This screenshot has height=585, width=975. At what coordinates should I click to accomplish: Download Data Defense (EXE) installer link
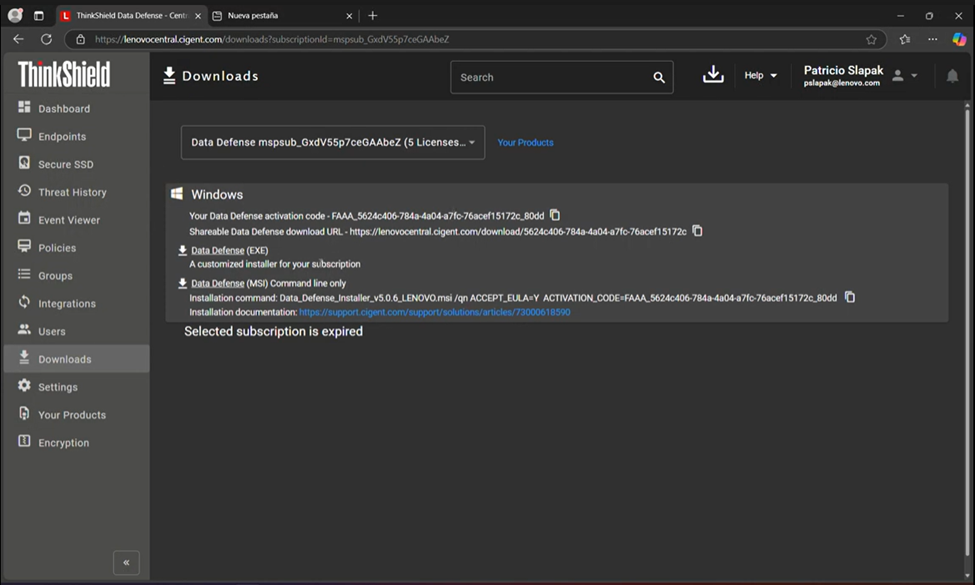pyautogui.click(x=218, y=250)
